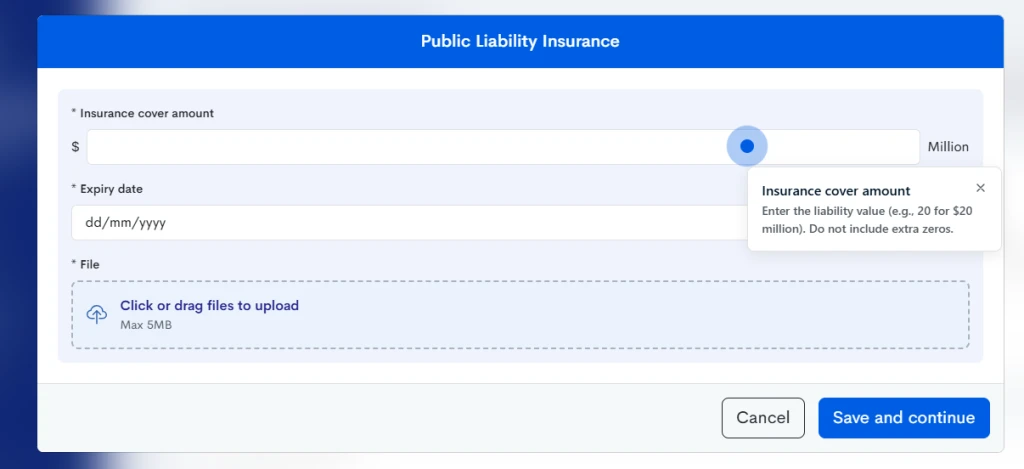This screenshot has height=469, width=1024.
Task: Click the Million suffix label
Action: tap(948, 147)
